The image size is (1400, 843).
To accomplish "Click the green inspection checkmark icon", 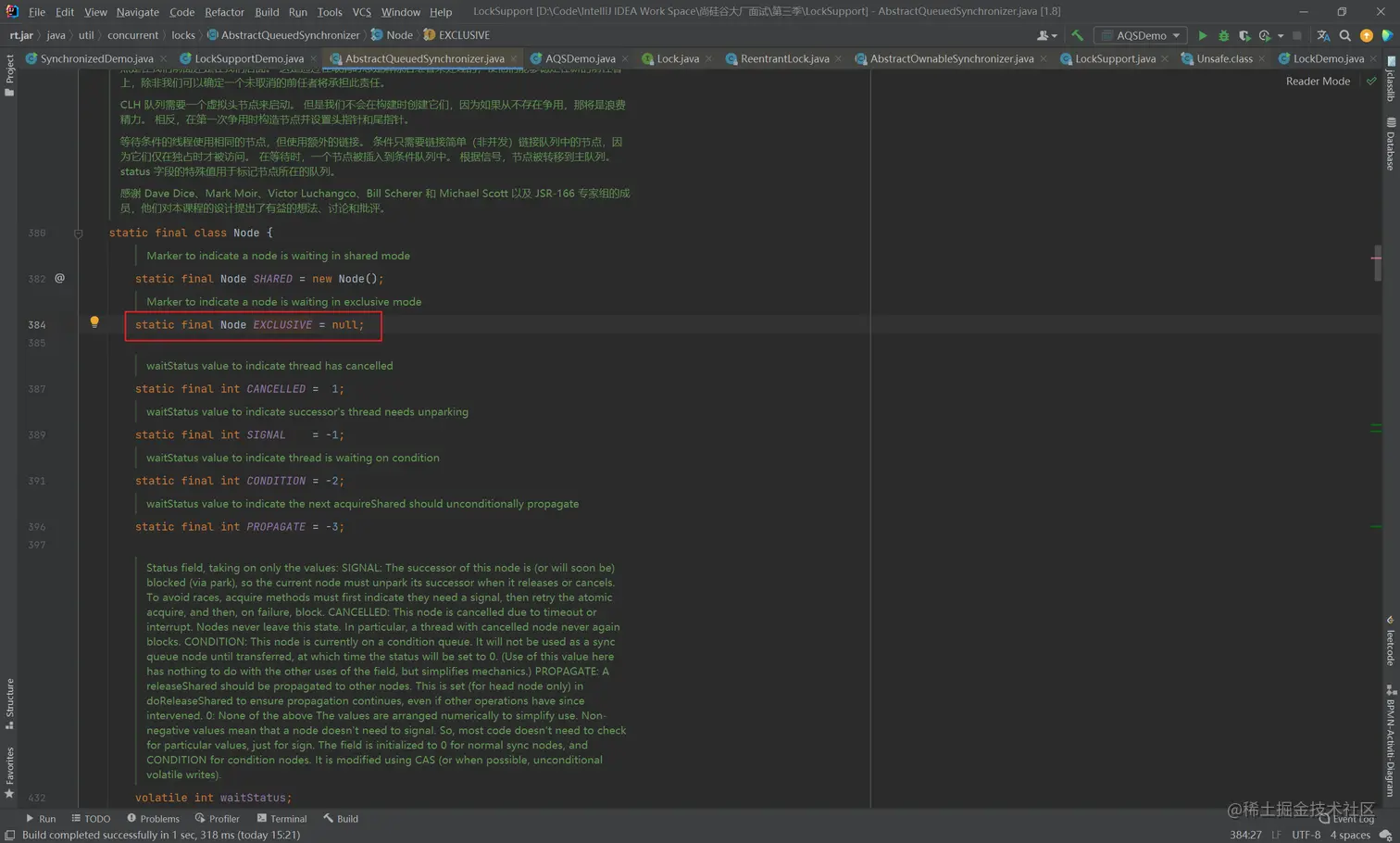I will (x=1371, y=82).
